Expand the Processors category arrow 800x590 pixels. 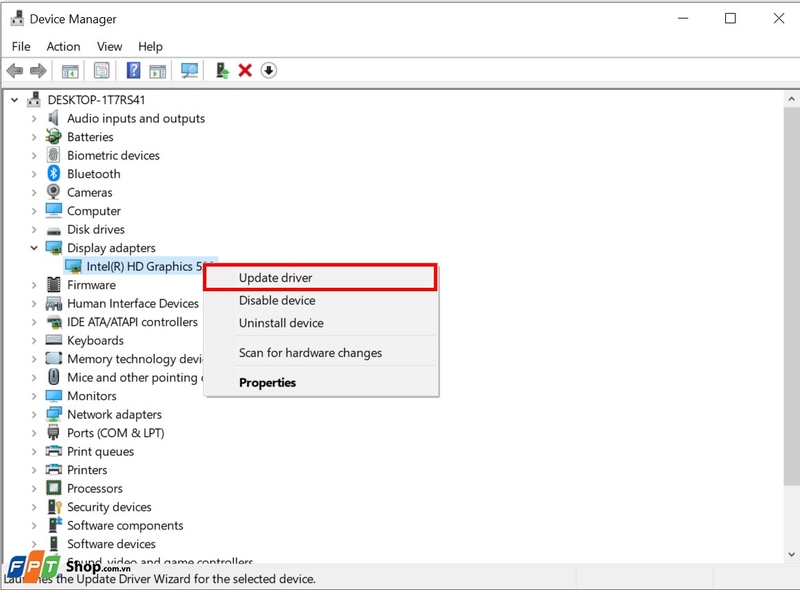tap(34, 488)
